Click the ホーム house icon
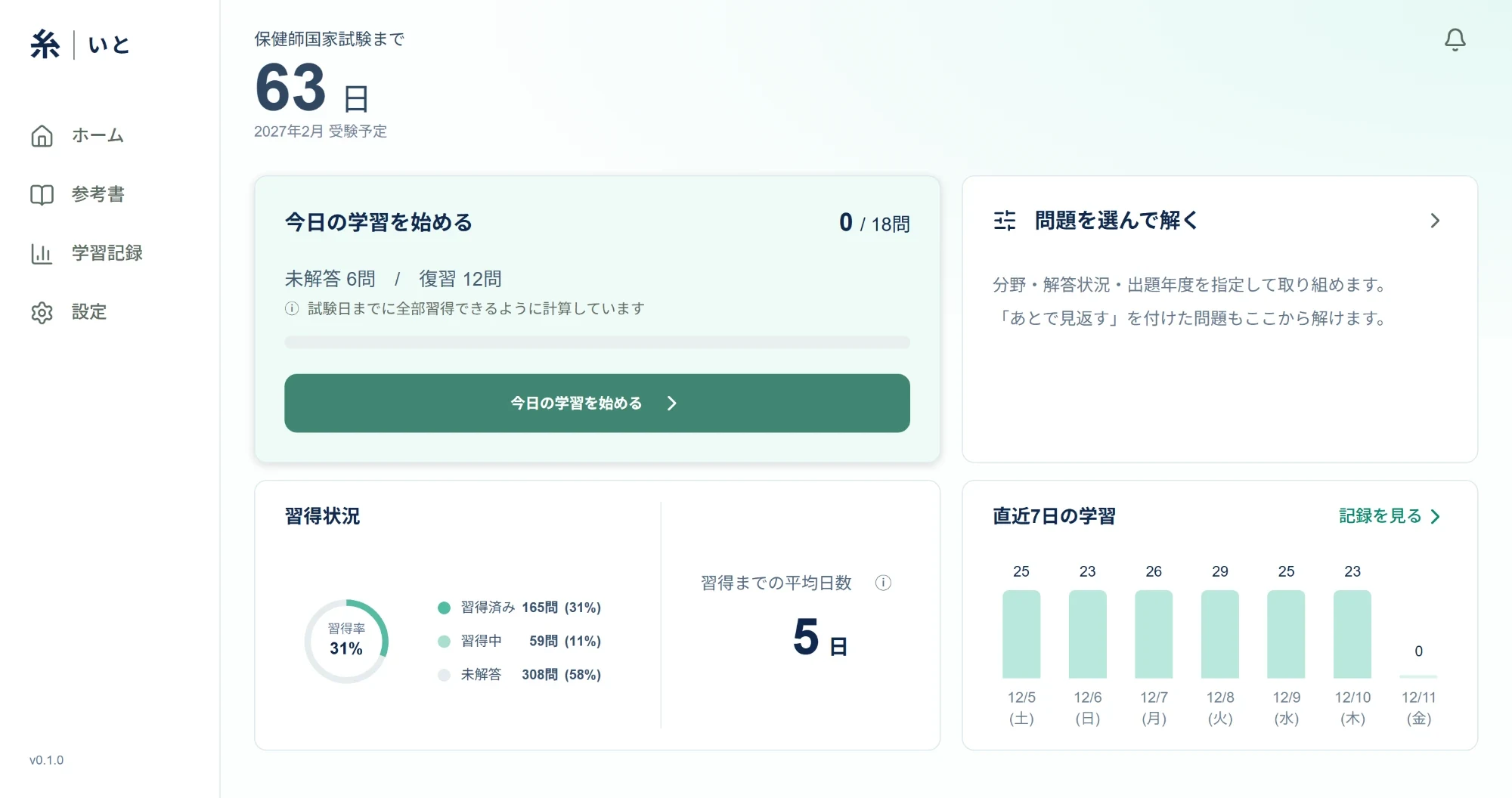Image resolution: width=1512 pixels, height=798 pixels. (42, 135)
